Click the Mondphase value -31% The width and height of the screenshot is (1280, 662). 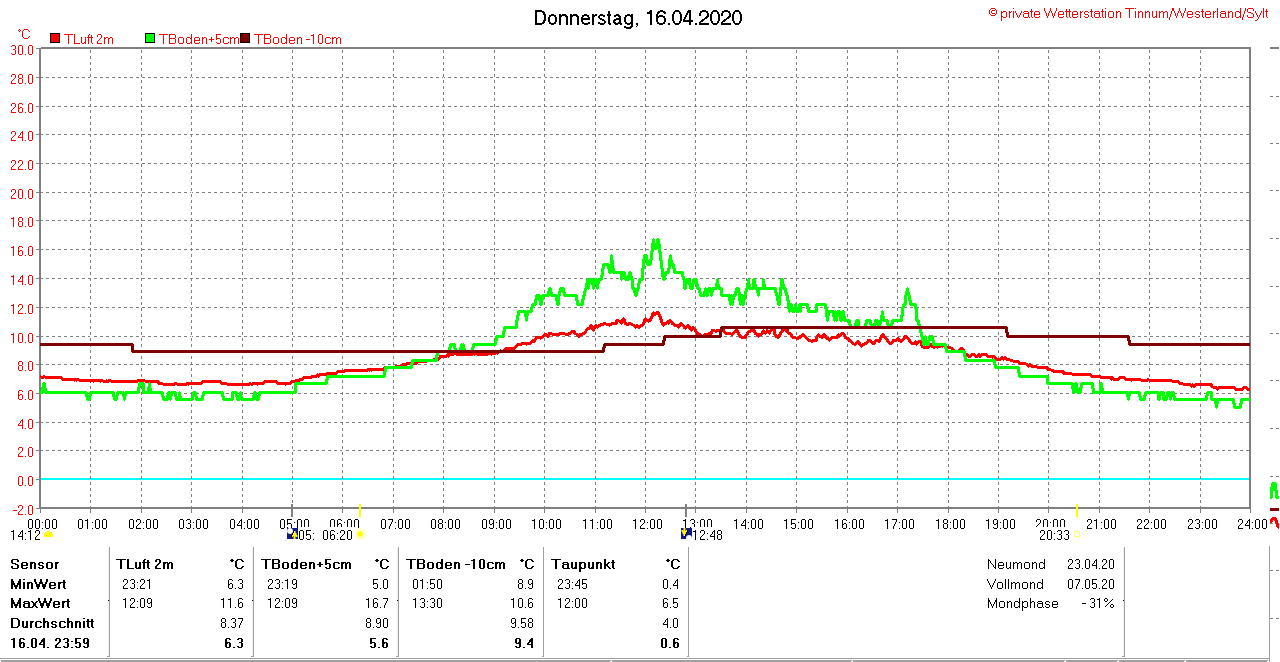point(1097,603)
